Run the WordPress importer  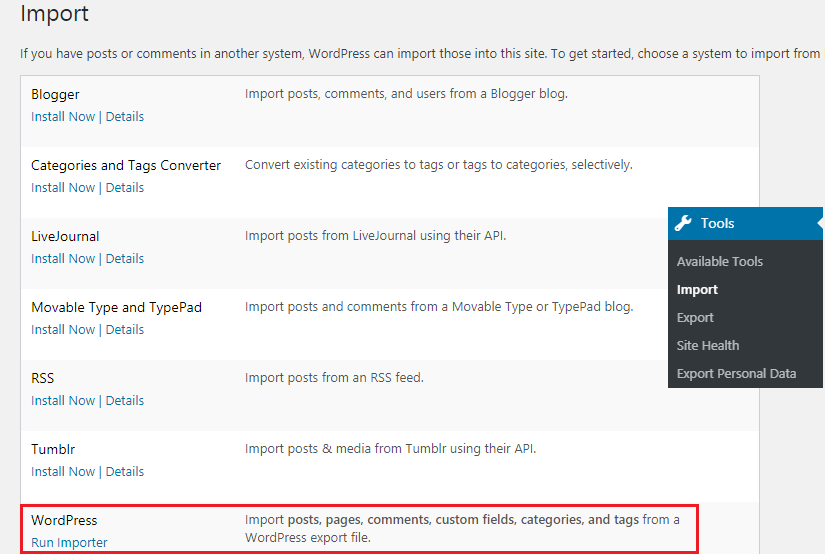(x=69, y=542)
